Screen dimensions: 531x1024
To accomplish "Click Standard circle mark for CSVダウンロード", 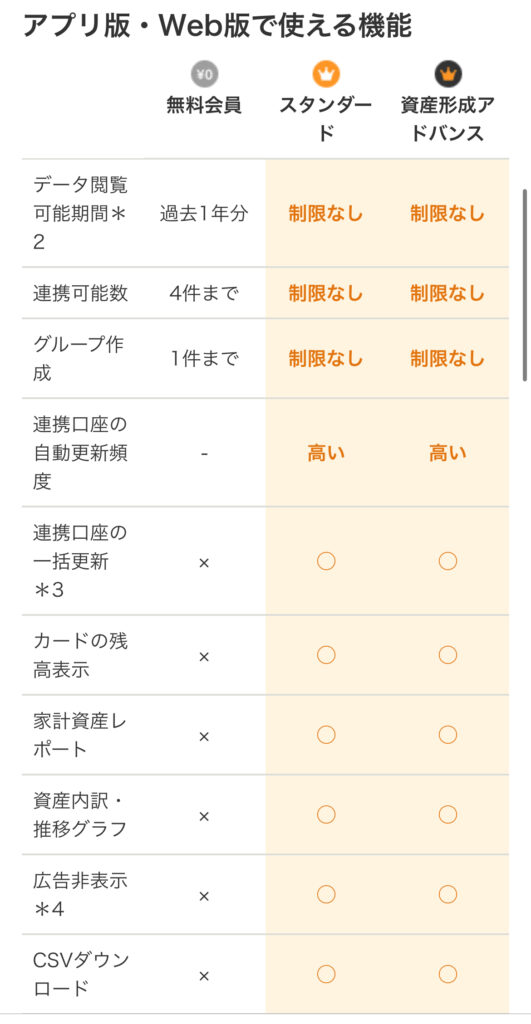I will pyautogui.click(x=326, y=974).
